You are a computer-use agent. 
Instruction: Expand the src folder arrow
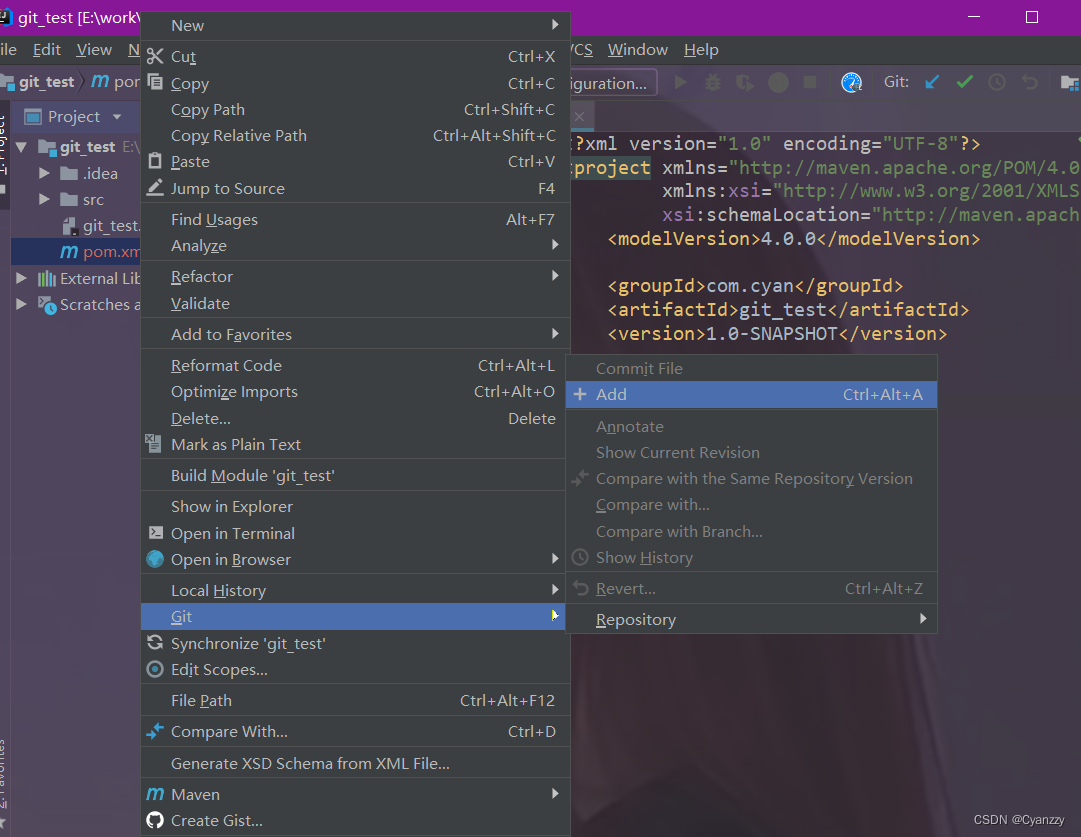[44, 199]
